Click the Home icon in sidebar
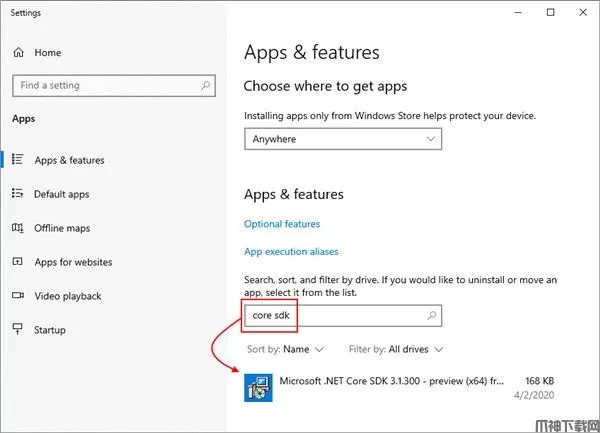Image resolution: width=600 pixels, height=433 pixels. point(18,52)
